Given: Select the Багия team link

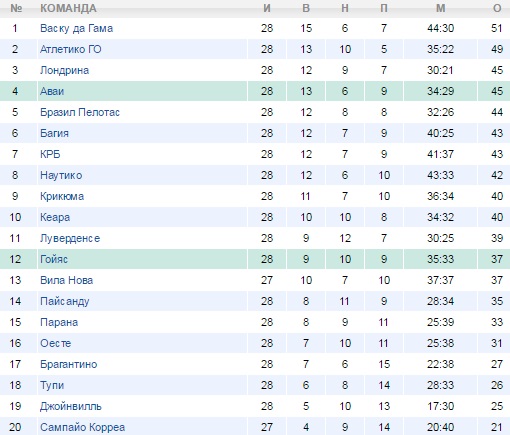Looking at the screenshot, I should click(x=54, y=133).
